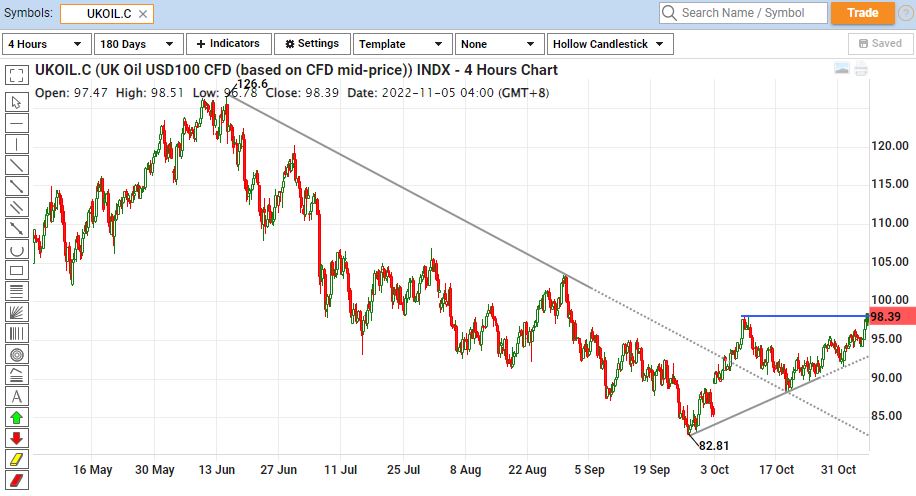Expand the Hollow Candlestick chart type dropdown
This screenshot has height=496, width=916.
tap(610, 44)
